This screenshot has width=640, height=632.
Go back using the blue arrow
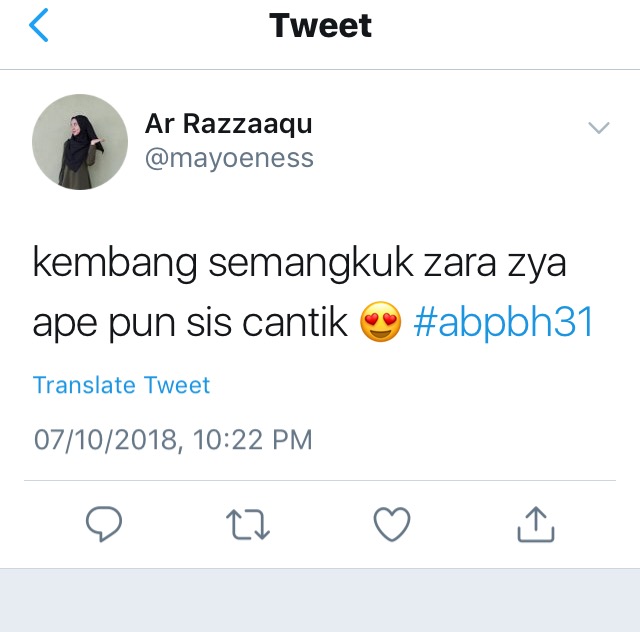39,25
